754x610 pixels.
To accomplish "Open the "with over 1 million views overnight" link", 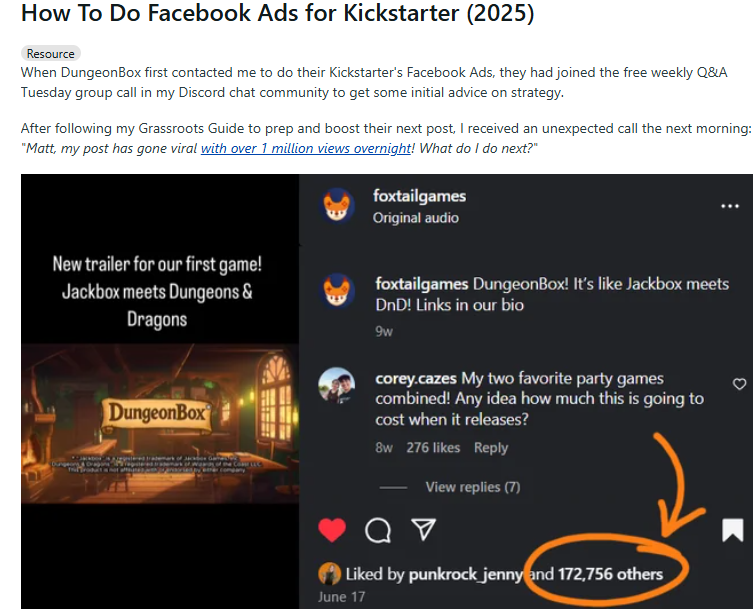I will pyautogui.click(x=306, y=148).
